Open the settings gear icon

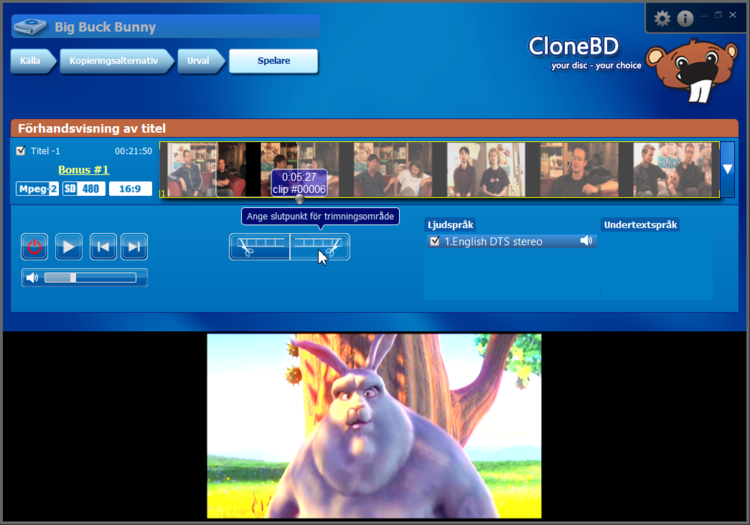click(662, 19)
